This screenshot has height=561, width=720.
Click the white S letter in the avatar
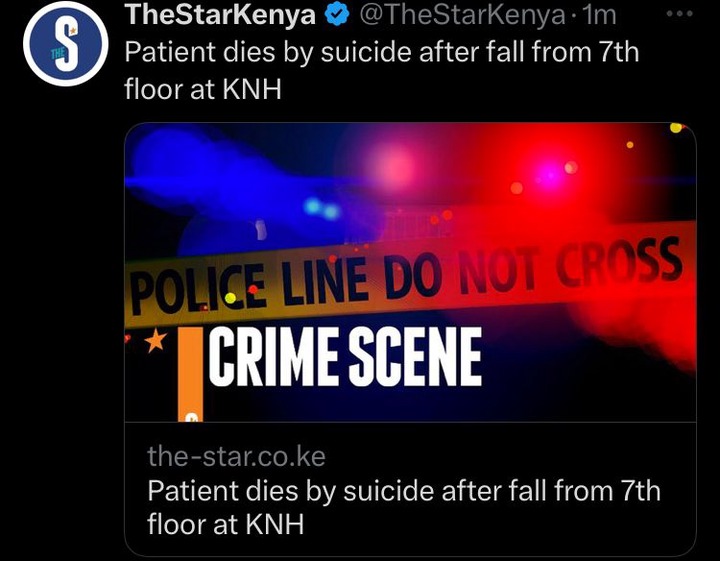click(x=69, y=45)
